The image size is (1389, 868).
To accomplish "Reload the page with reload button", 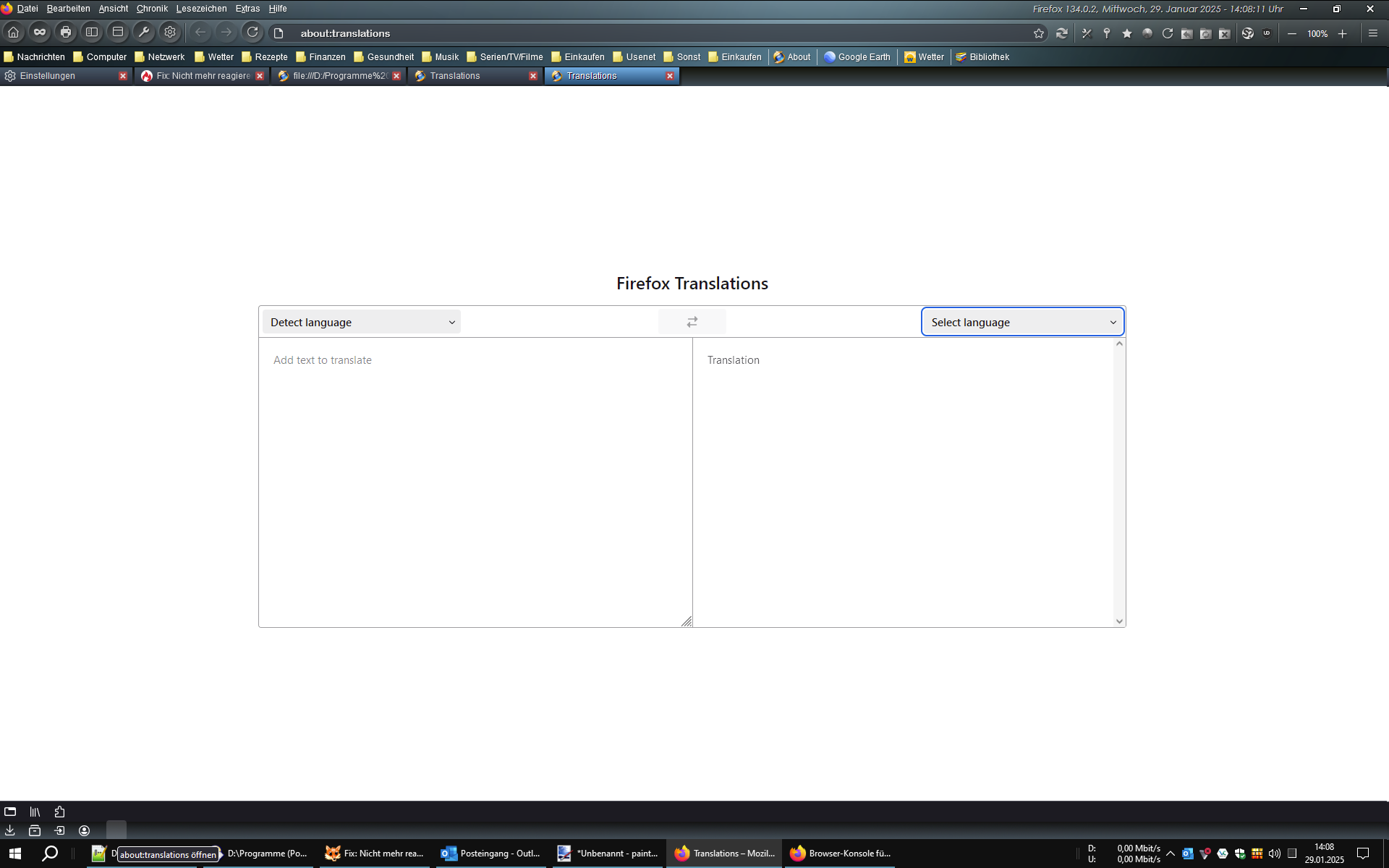I will pyautogui.click(x=252, y=33).
